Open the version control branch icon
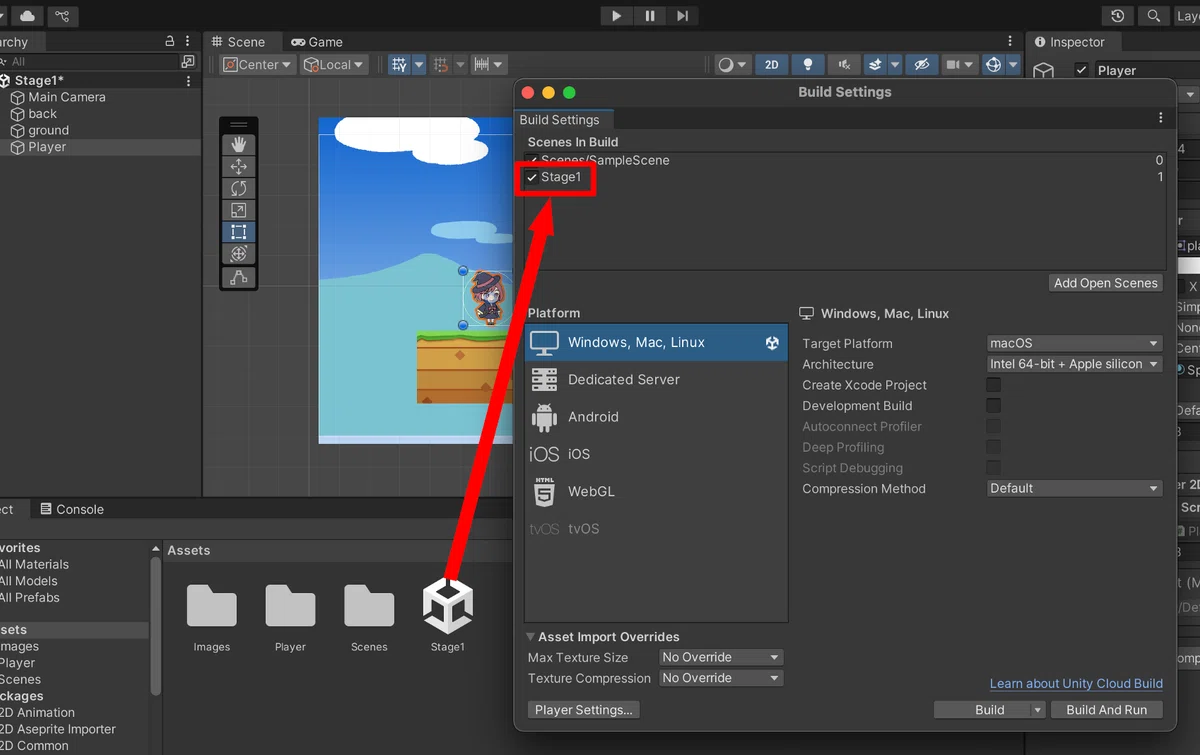Image resolution: width=1200 pixels, height=755 pixels. click(x=63, y=16)
